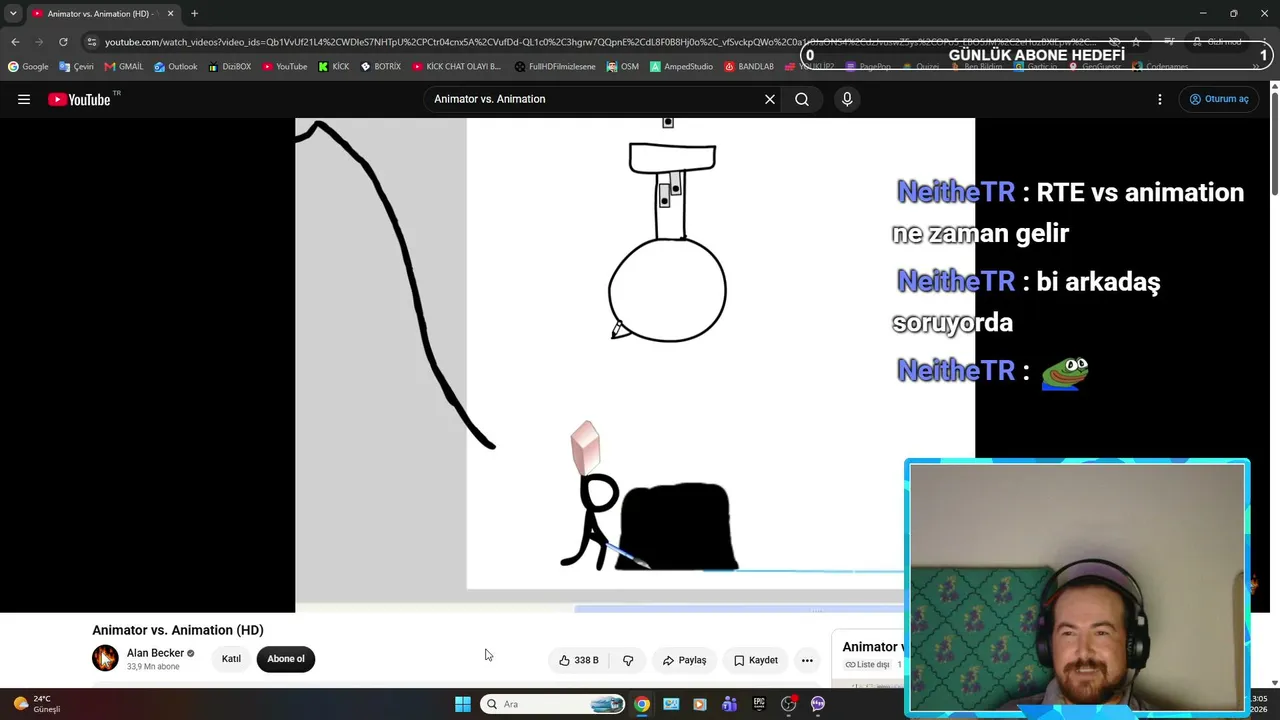This screenshot has width=1280, height=720.
Task: Open the KİCK bookmark
Action: (334, 67)
